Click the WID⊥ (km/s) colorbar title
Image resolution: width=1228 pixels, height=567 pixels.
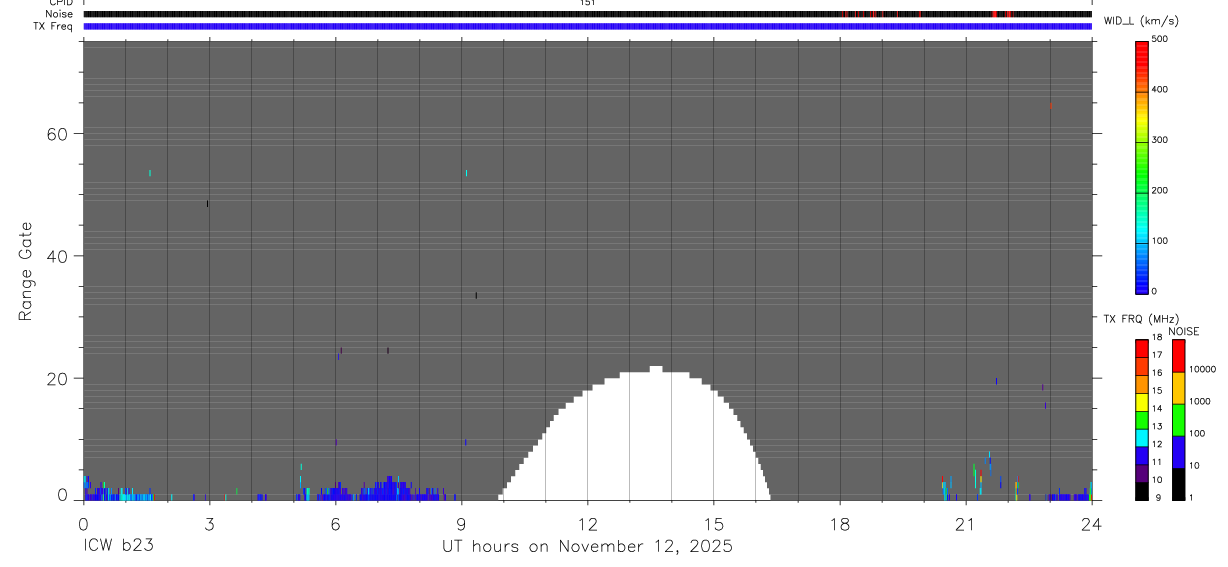click(x=1141, y=20)
